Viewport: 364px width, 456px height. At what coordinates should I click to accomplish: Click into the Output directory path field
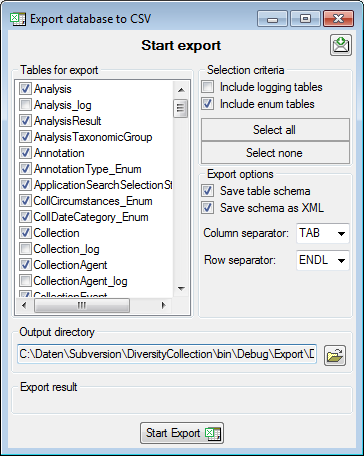click(167, 354)
